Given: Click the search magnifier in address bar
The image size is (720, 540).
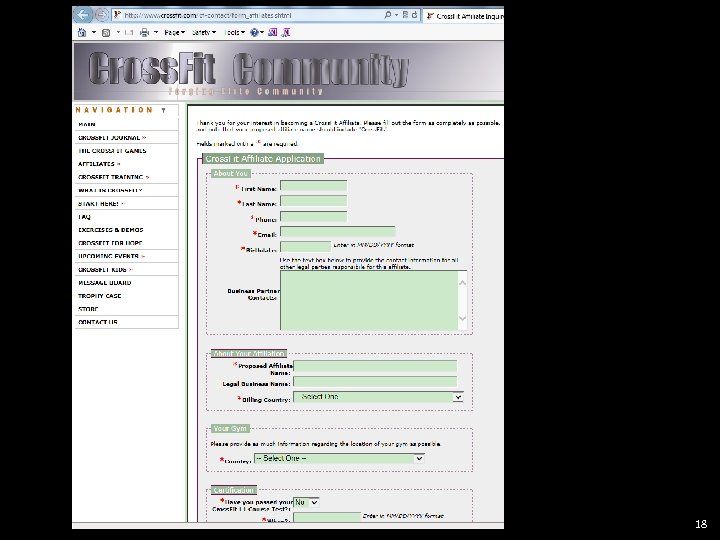Looking at the screenshot, I should coord(388,15).
